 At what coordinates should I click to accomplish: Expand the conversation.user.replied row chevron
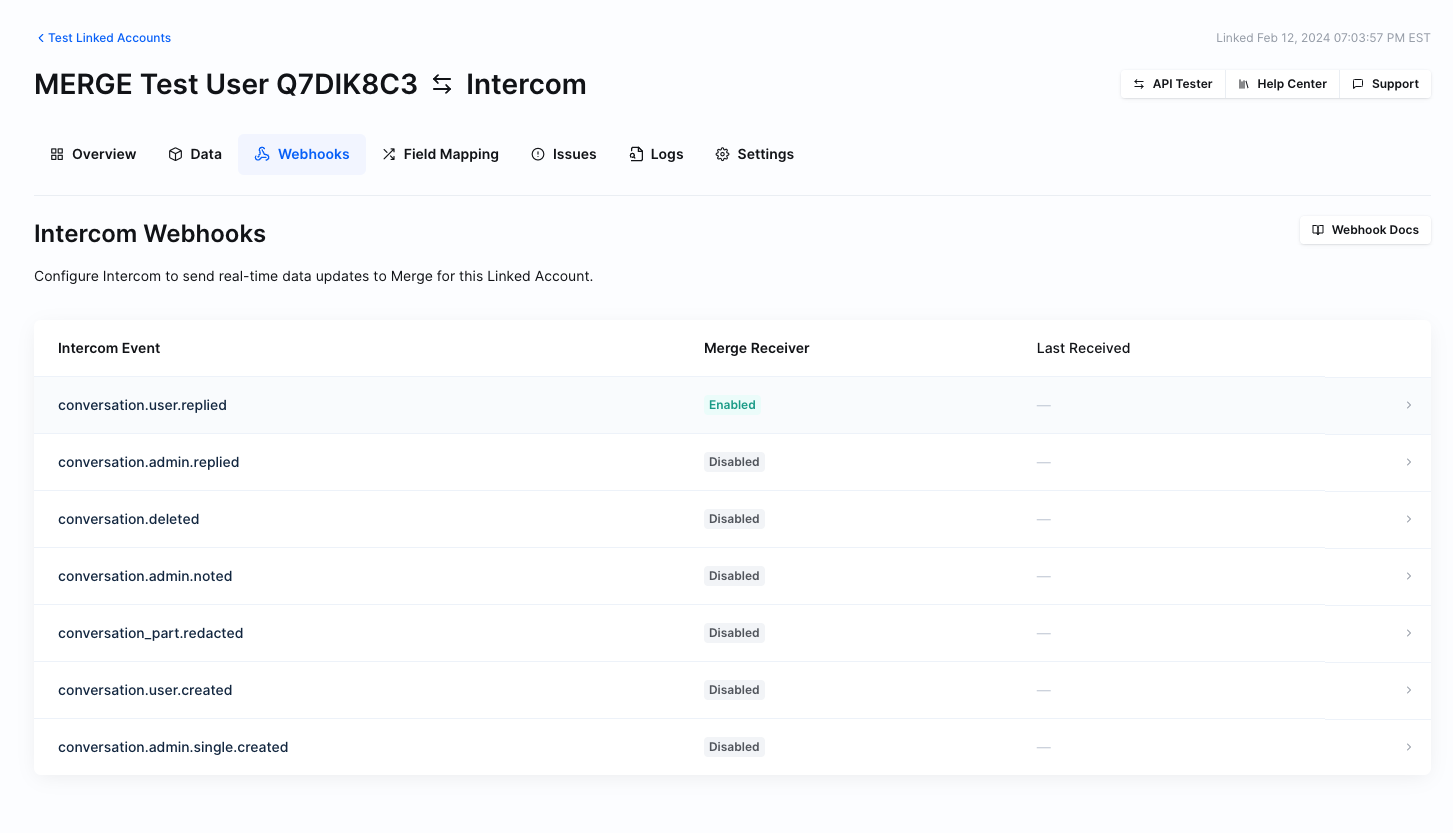tap(1408, 405)
